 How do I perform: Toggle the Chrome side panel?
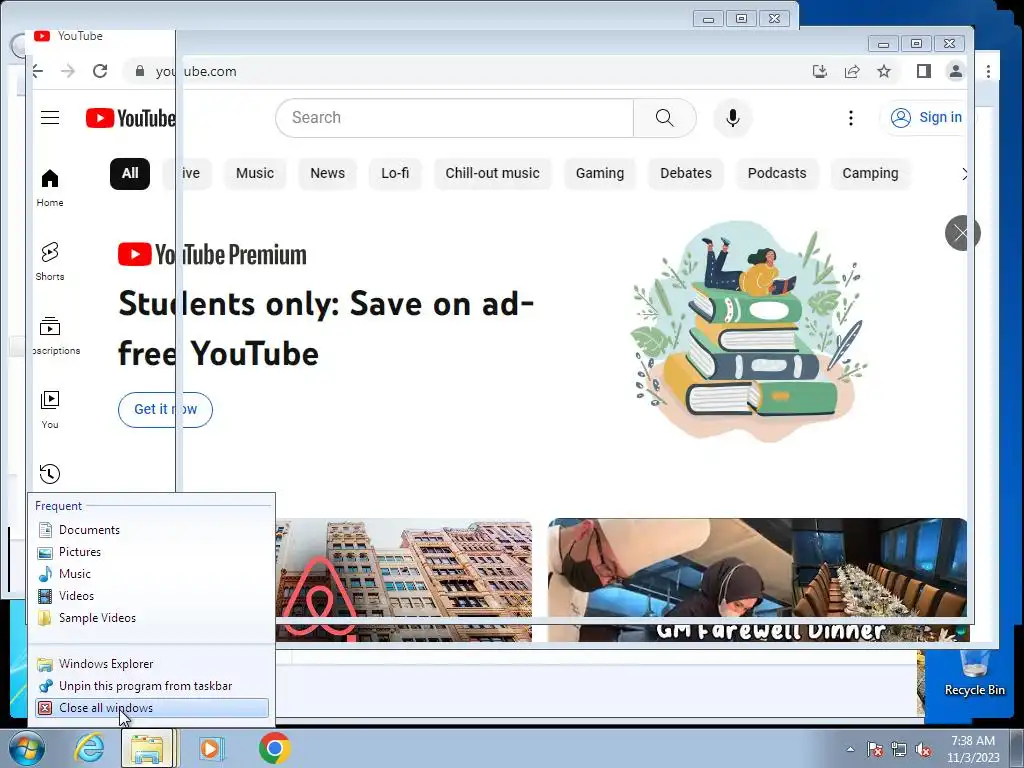[923, 71]
